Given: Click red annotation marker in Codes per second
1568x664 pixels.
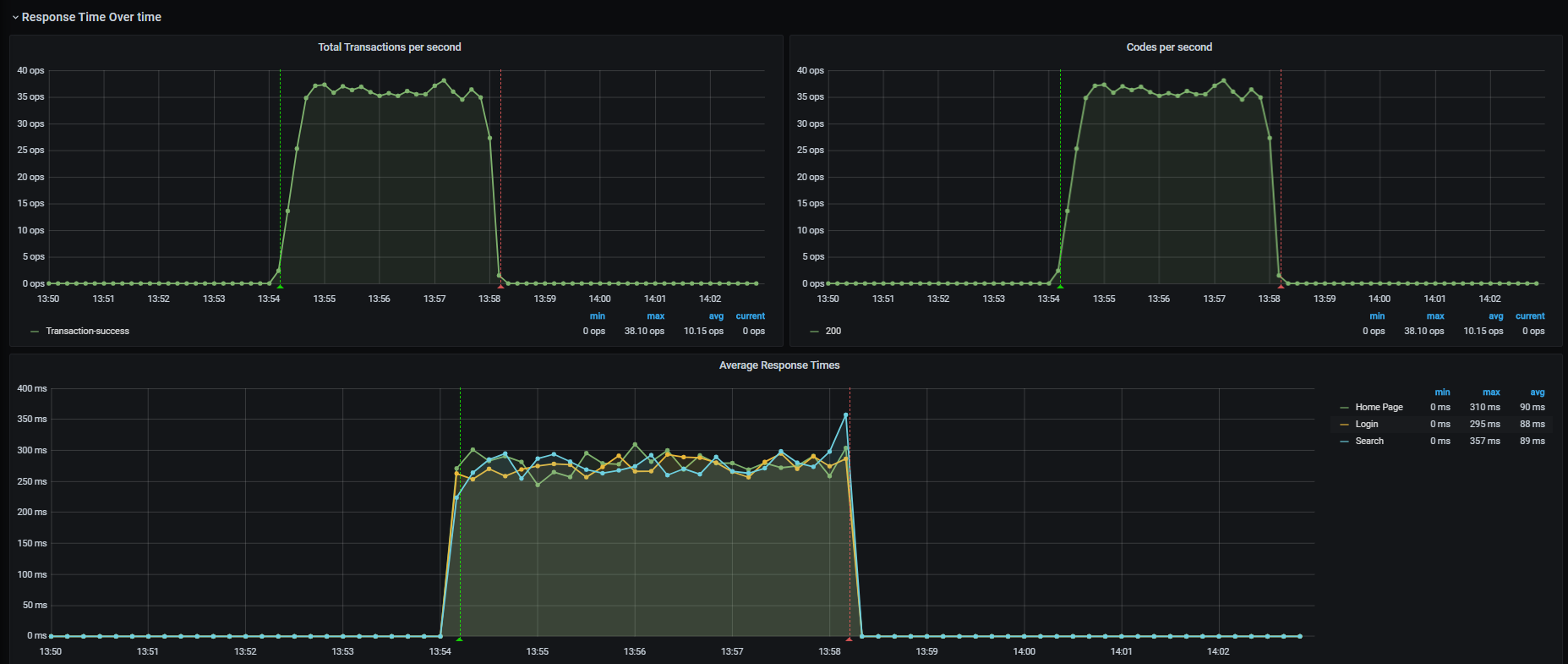Looking at the screenshot, I should [x=1281, y=287].
